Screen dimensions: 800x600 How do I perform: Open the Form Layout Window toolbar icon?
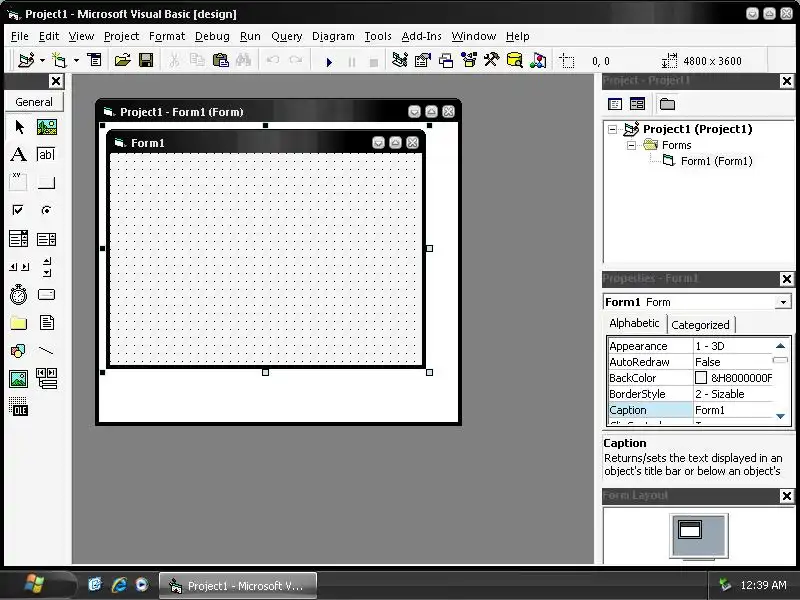(x=446, y=61)
